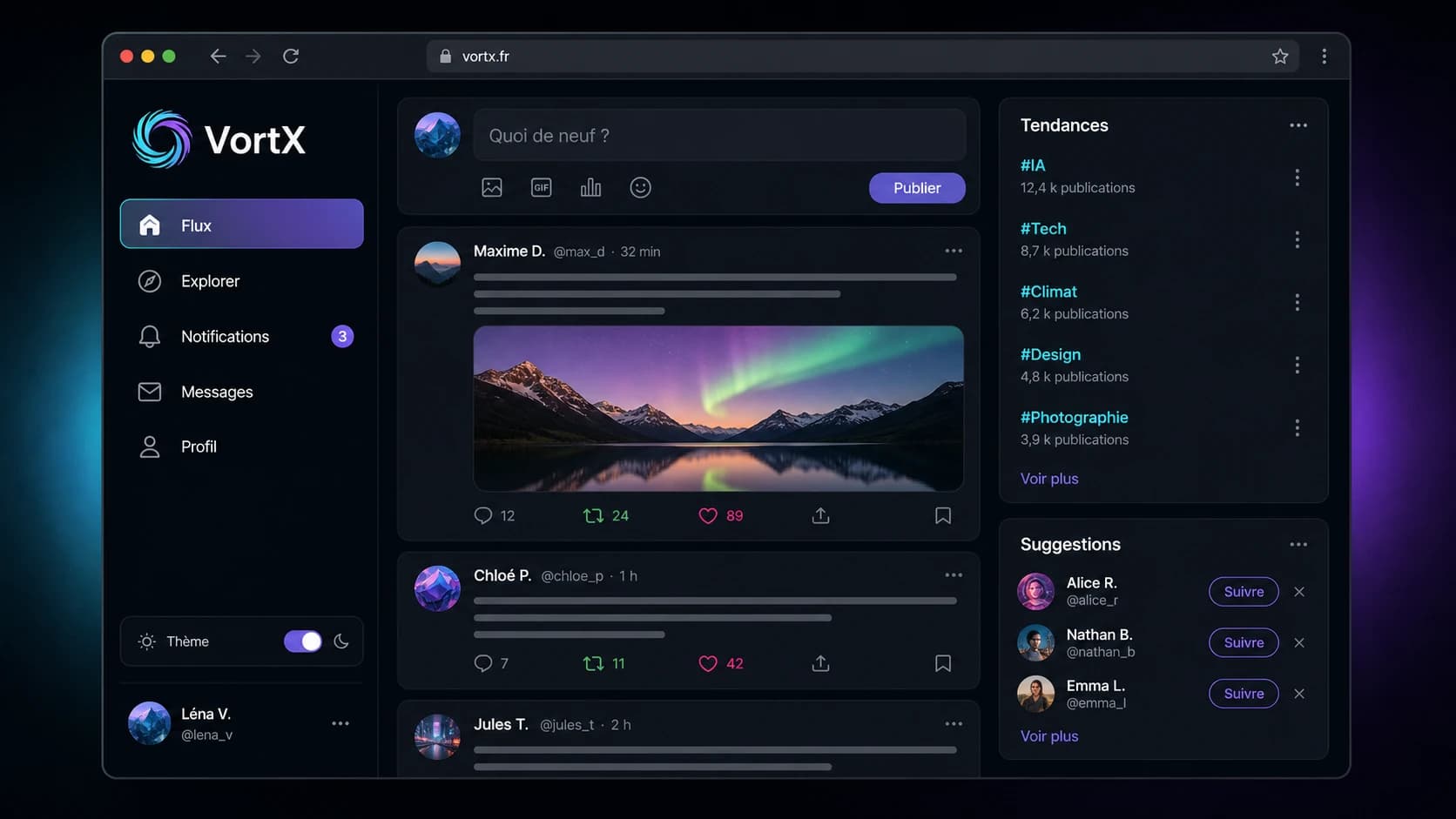Create a poll with chart icon
The image size is (1456, 819).
(590, 187)
